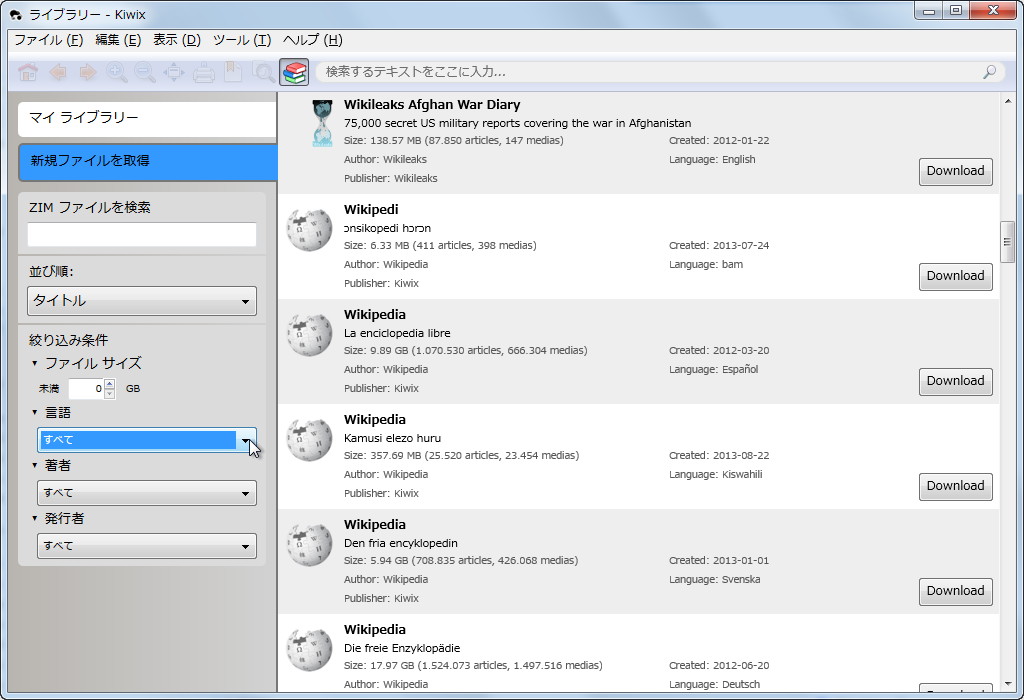The image size is (1024, 700).
Task: Click the Publisher: Wikileaks text
Action: [x=391, y=178]
